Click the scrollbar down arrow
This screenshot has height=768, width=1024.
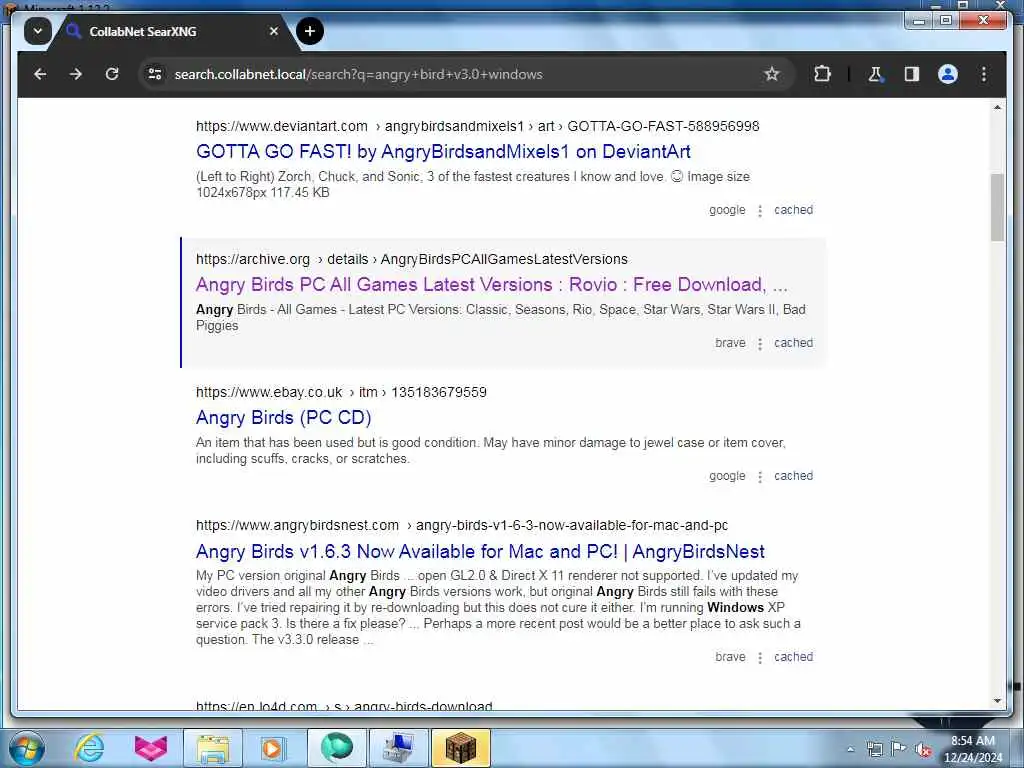coord(997,701)
